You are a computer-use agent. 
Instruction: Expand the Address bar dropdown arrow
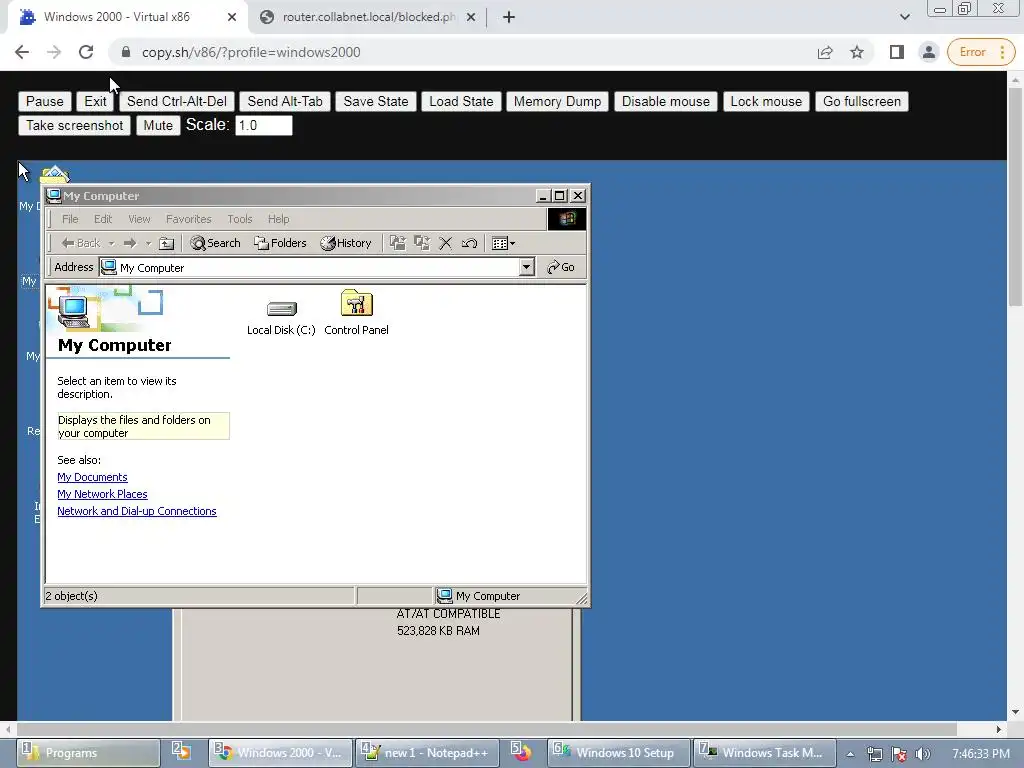[526, 267]
